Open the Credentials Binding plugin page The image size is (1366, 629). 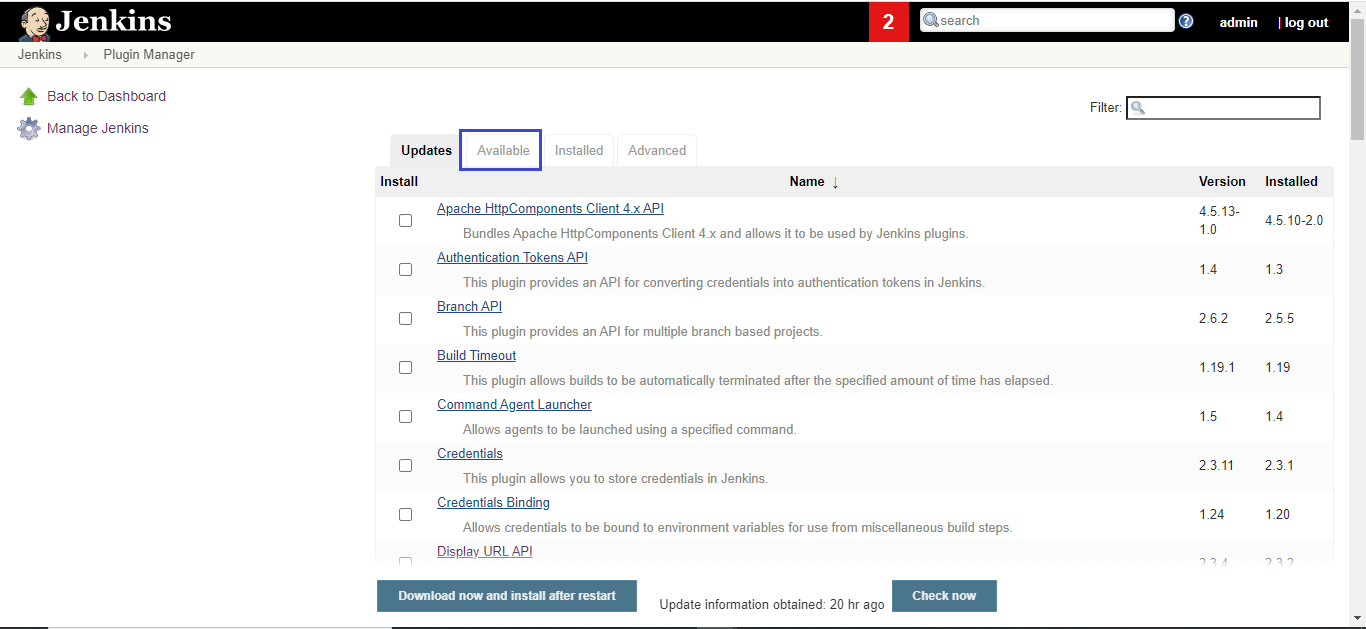click(493, 502)
